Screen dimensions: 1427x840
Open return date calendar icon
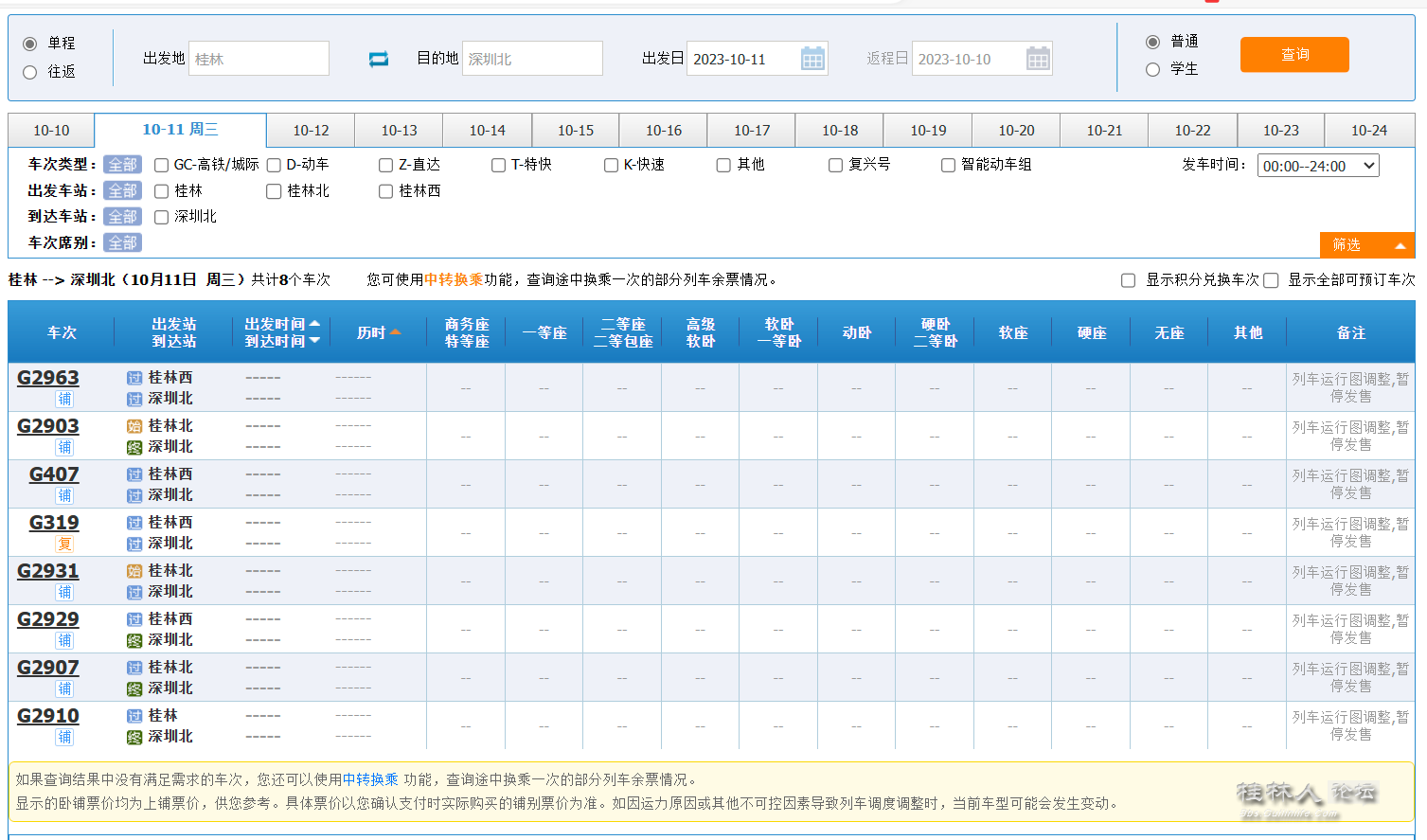[x=1038, y=59]
